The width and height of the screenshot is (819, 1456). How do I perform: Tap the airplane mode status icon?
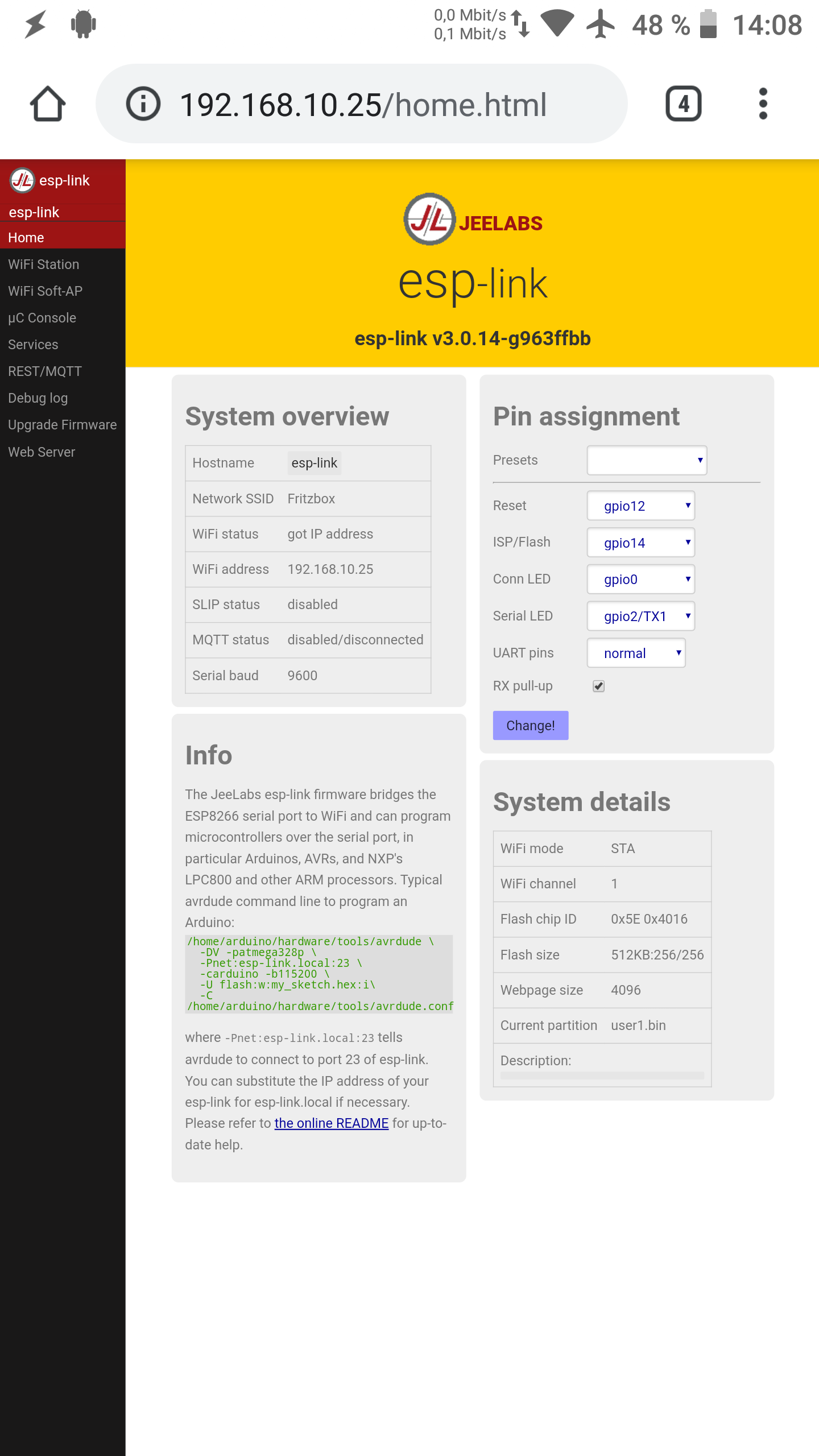pos(601,24)
